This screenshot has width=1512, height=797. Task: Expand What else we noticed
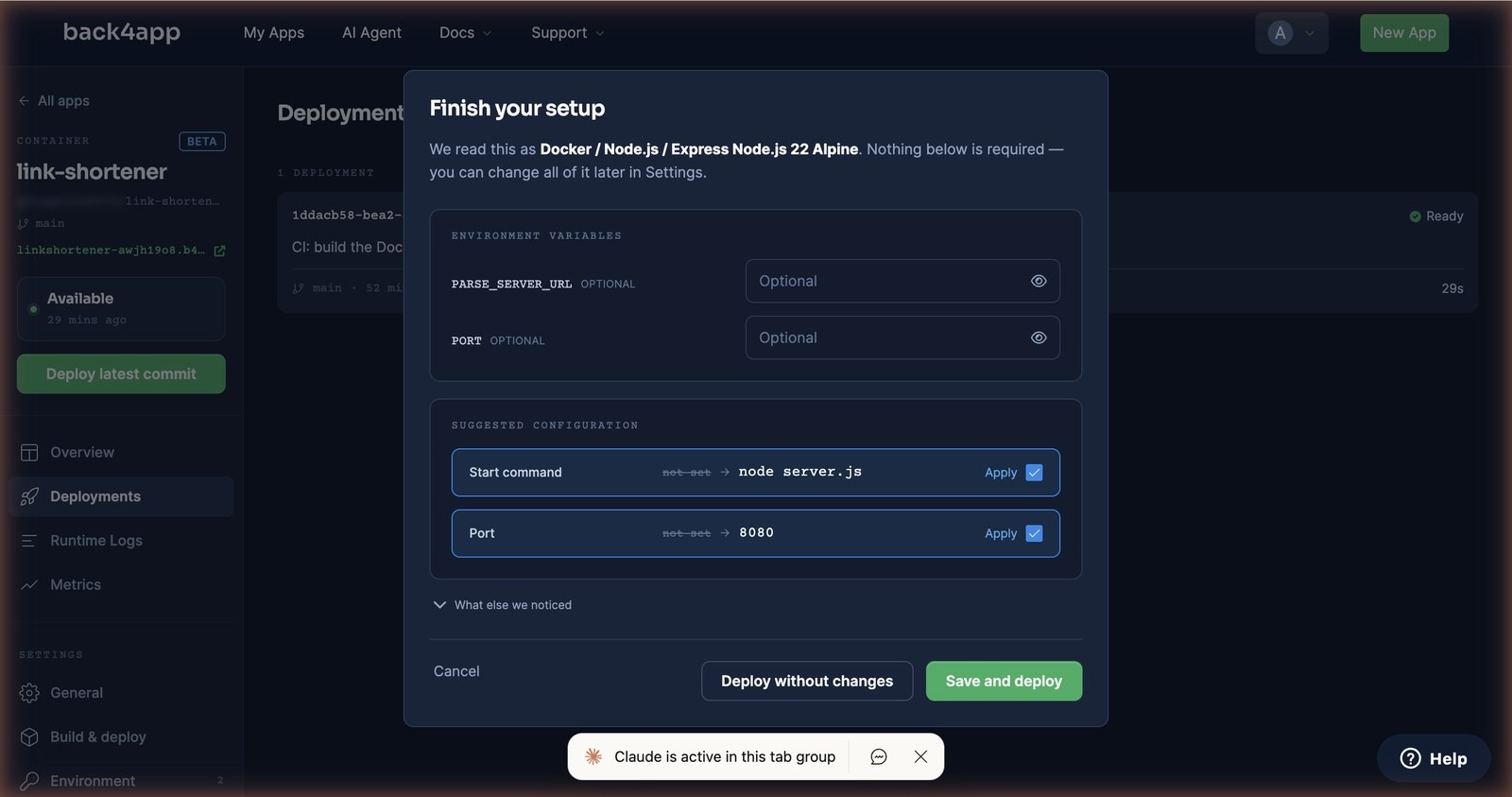pos(503,605)
